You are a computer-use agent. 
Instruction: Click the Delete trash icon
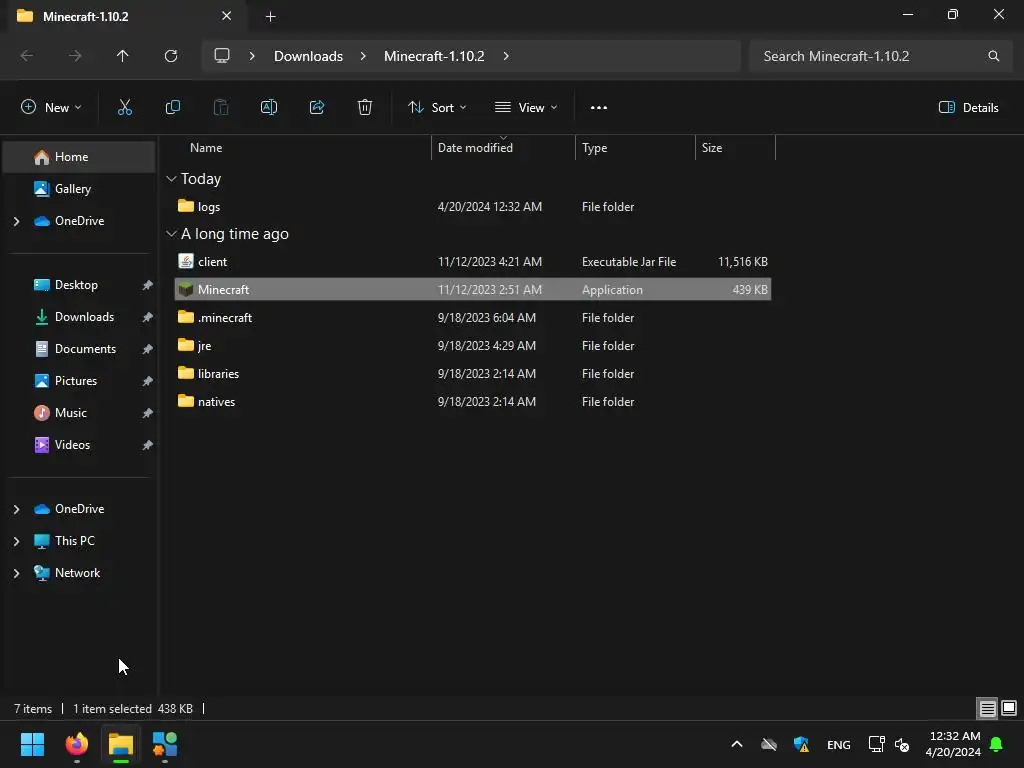pos(365,108)
